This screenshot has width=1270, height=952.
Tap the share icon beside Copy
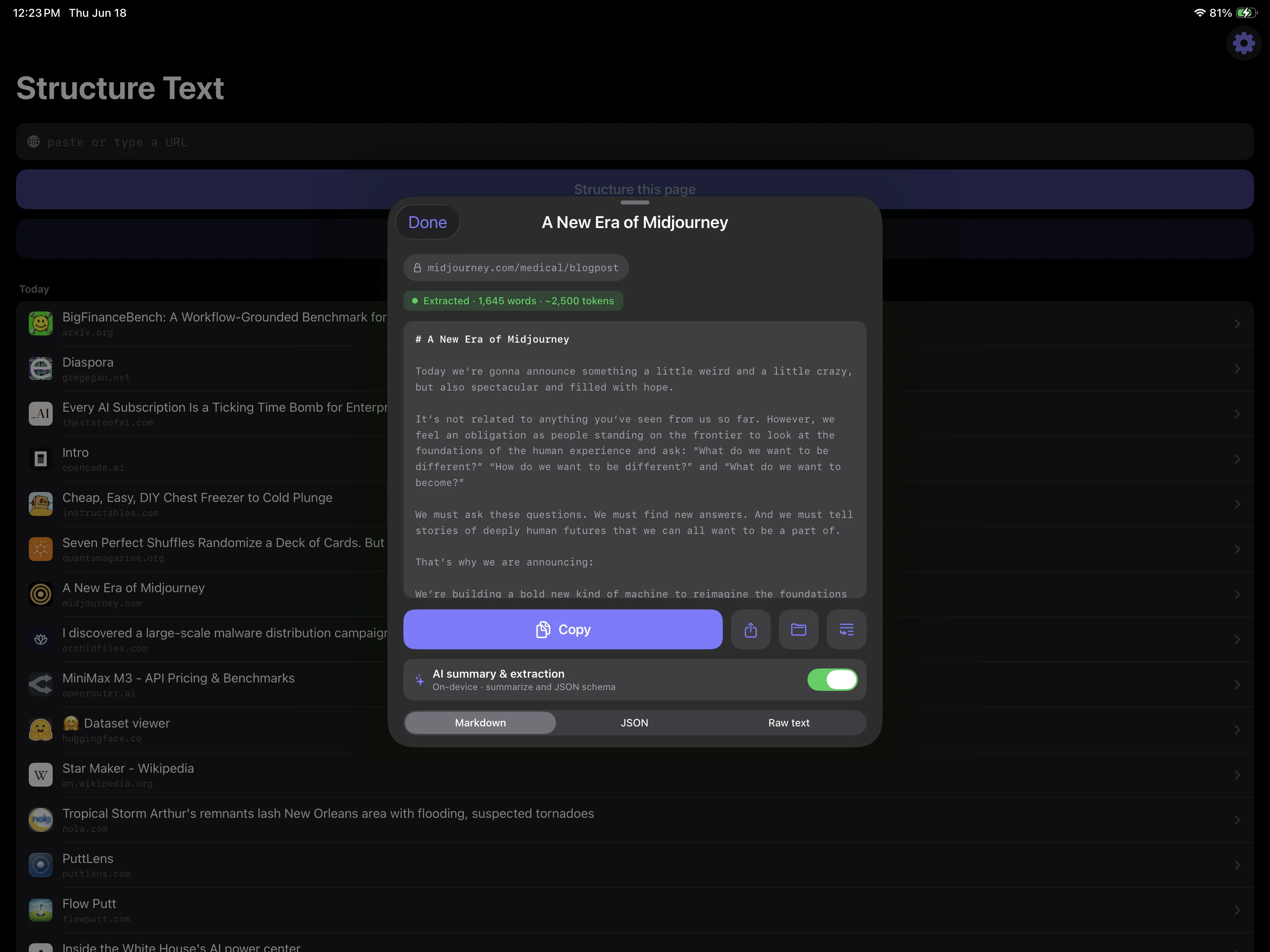click(x=750, y=630)
